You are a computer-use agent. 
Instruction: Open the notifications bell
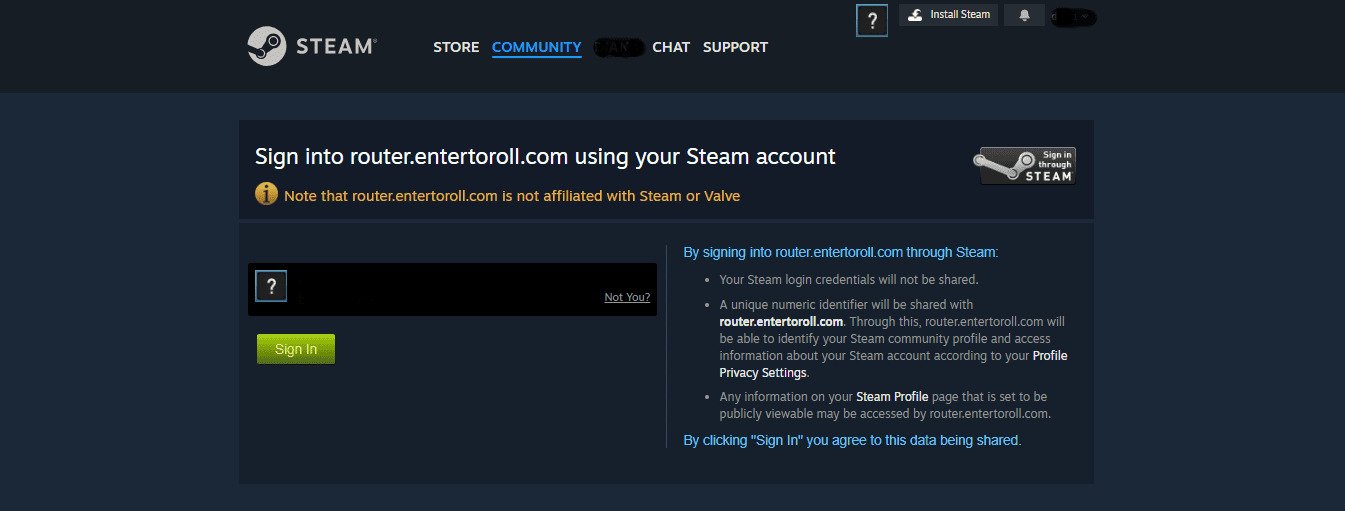1024,15
